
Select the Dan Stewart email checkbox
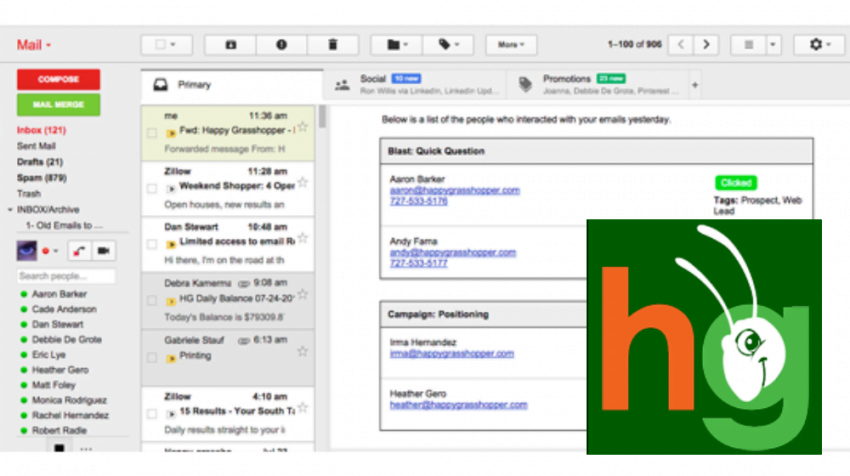coord(152,244)
